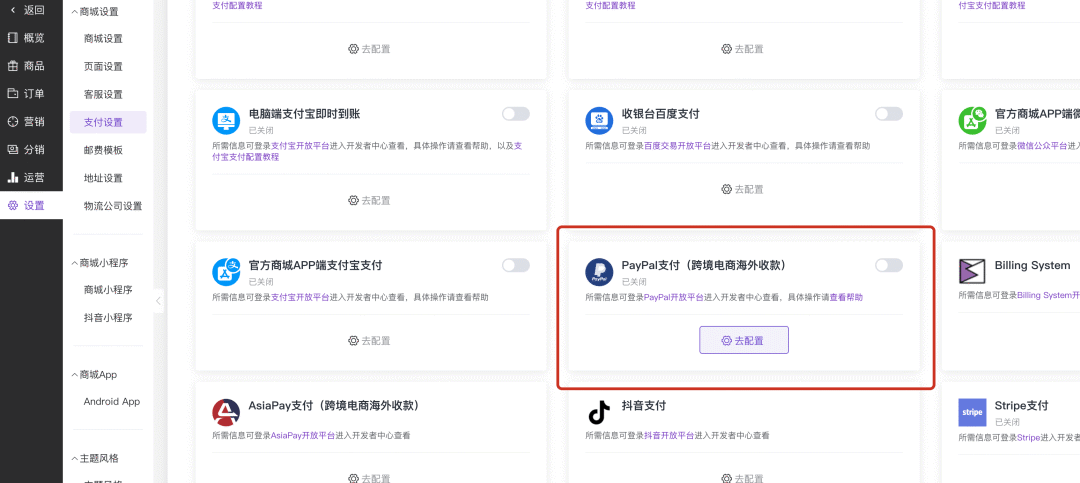The height and width of the screenshot is (483, 1080).
Task: Click 去配置 under 收银台百度支付
Action: (742, 189)
